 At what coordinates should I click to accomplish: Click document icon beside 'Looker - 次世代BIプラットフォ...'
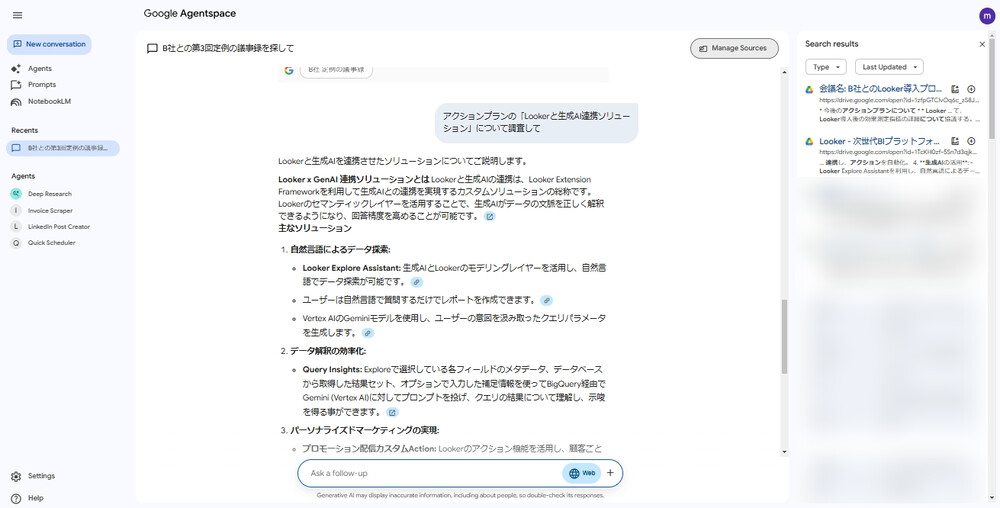tap(955, 142)
